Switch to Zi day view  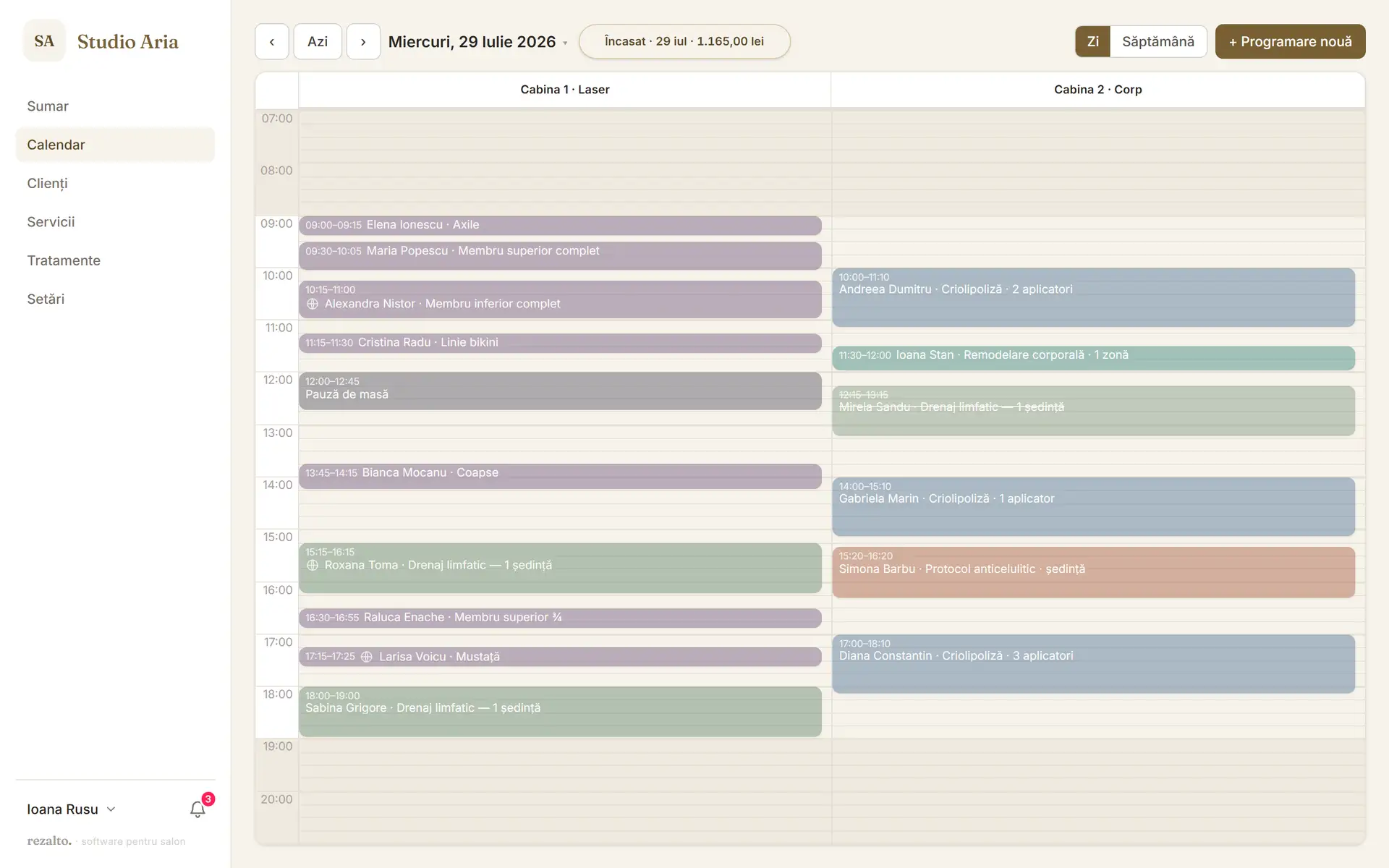[1092, 41]
